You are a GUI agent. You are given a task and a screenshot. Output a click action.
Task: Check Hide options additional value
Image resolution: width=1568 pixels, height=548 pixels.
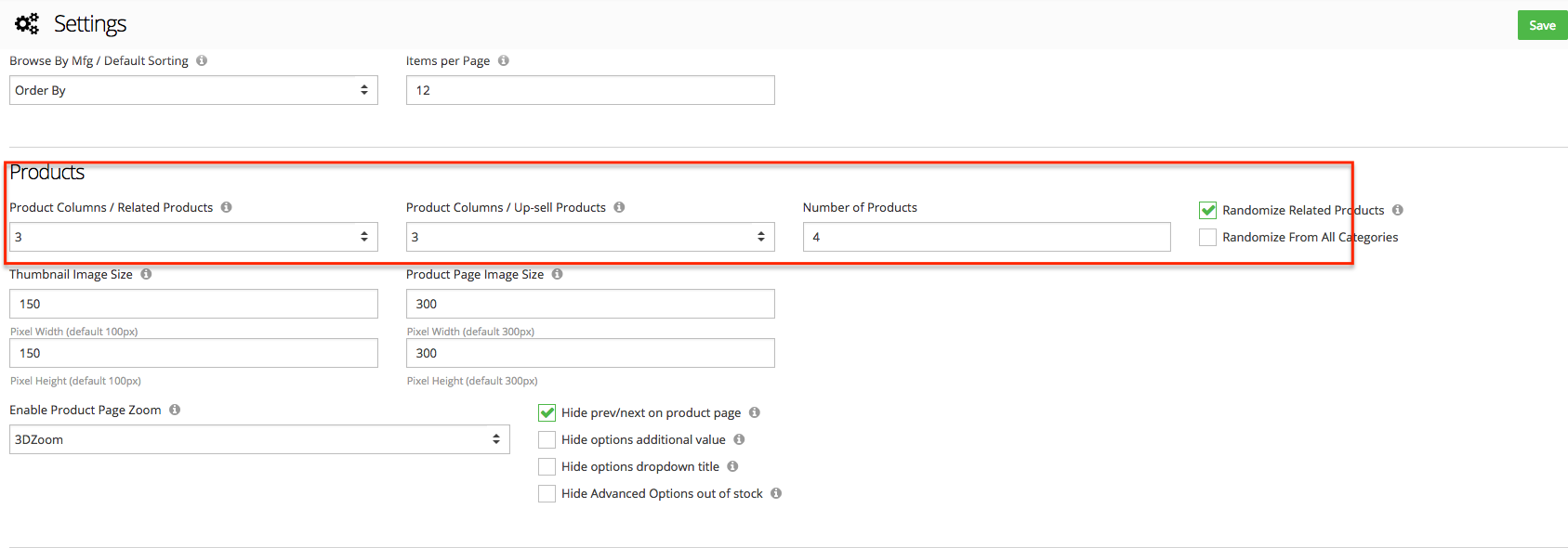[x=547, y=439]
